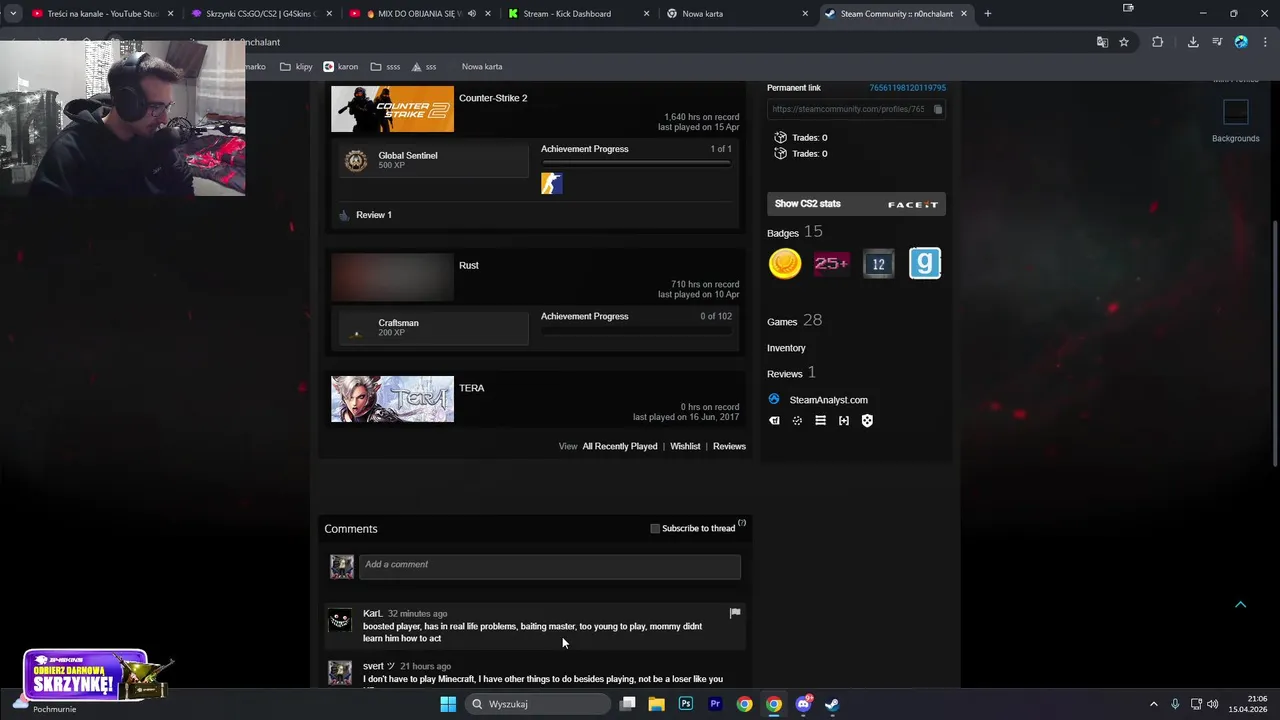This screenshot has height=720, width=1280.
Task: Report KarL's comment with the flag icon
Action: pyautogui.click(x=735, y=613)
